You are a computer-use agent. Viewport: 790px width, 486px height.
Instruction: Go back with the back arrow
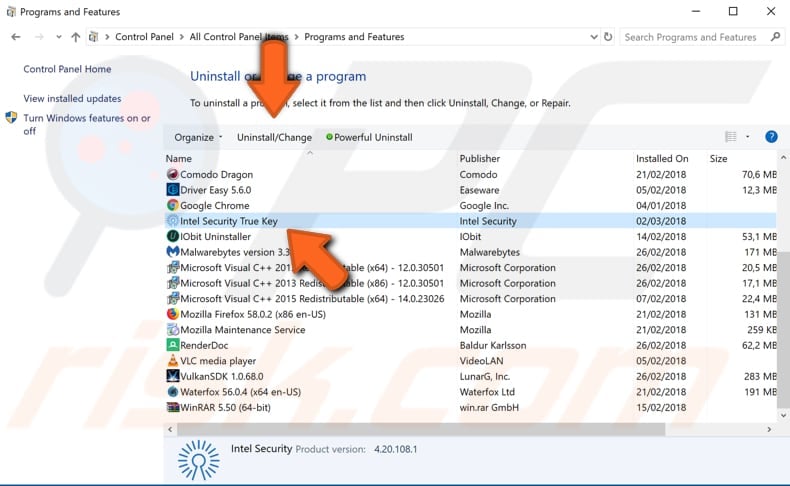click(16, 37)
